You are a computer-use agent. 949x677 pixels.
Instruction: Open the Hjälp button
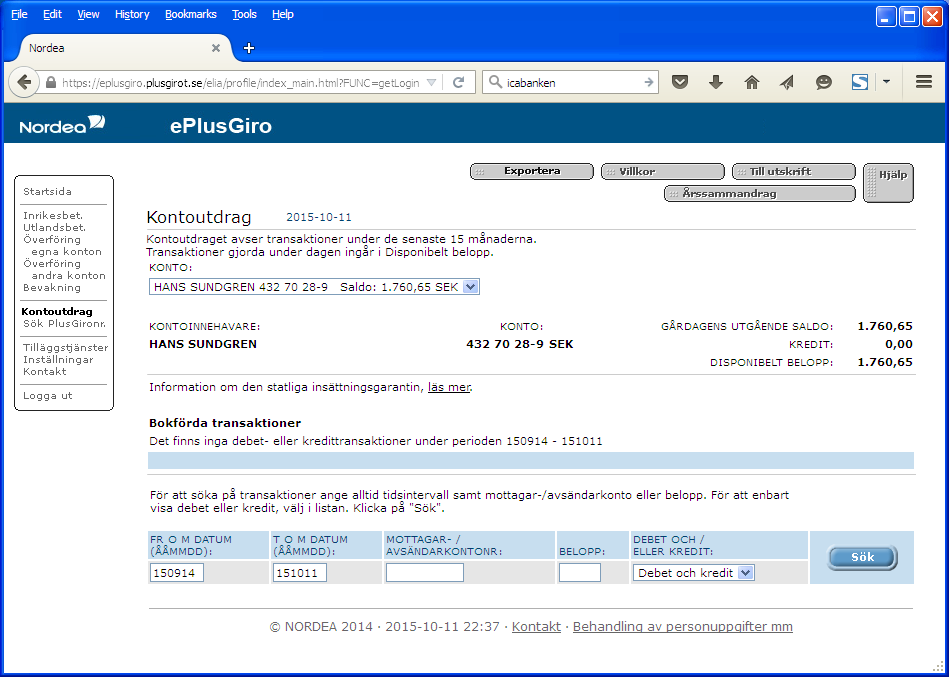888,183
